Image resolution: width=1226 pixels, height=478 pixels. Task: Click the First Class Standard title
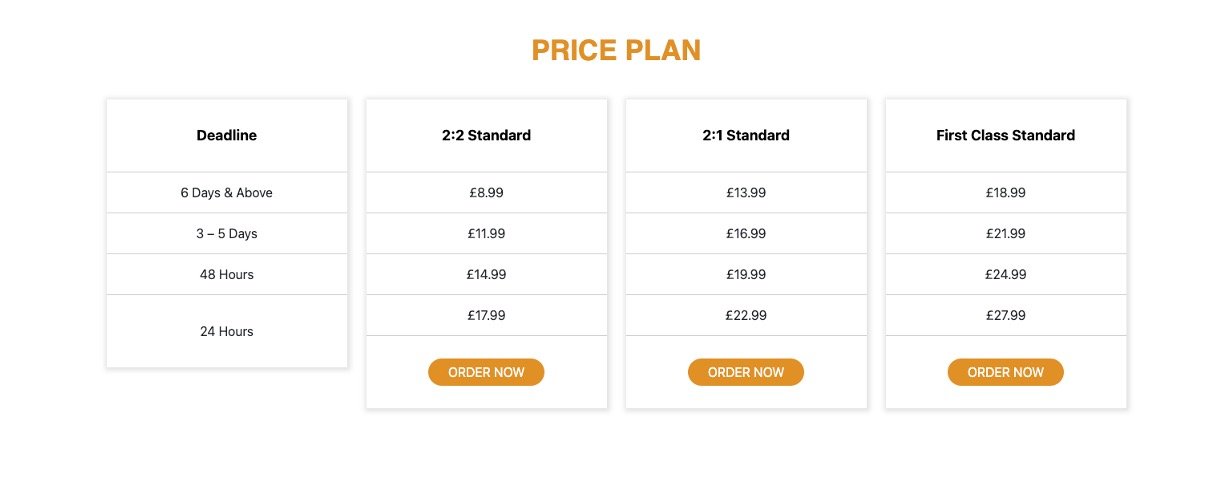pyautogui.click(x=1005, y=135)
